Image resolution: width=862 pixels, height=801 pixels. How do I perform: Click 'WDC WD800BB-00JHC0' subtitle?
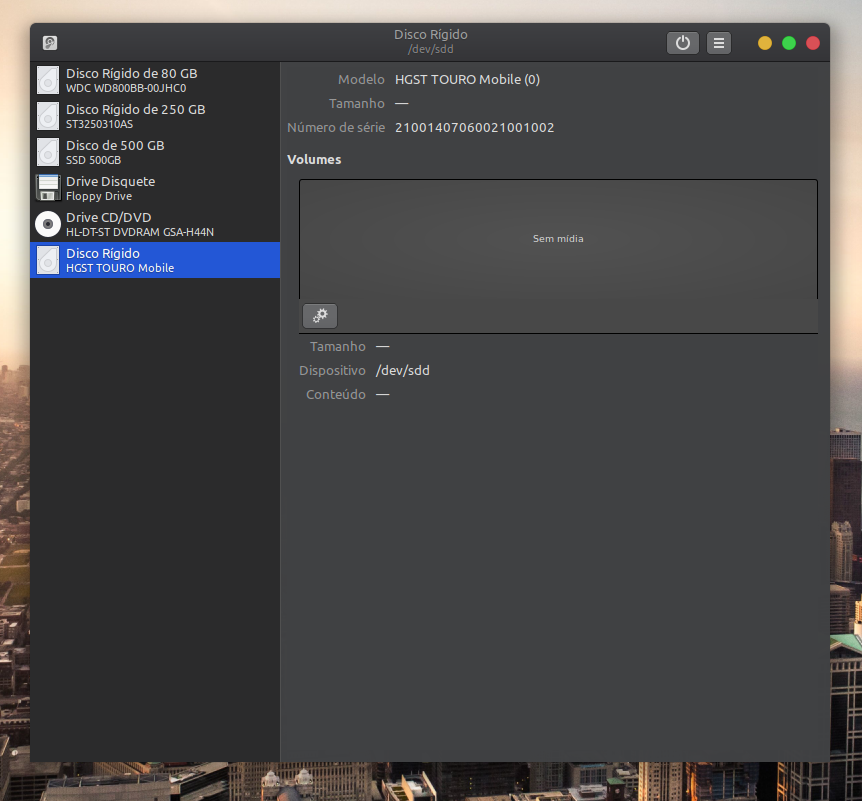[x=126, y=88]
